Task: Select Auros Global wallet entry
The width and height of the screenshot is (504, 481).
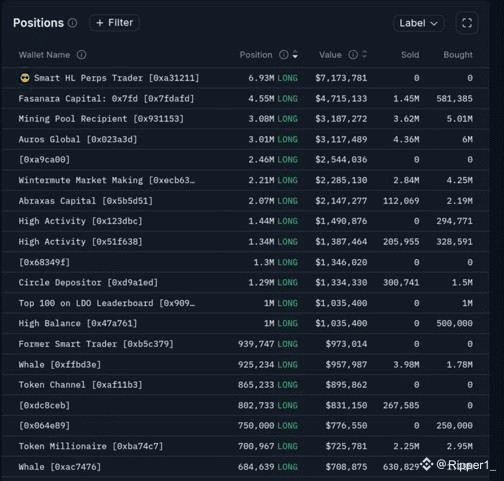Action: click(245, 139)
